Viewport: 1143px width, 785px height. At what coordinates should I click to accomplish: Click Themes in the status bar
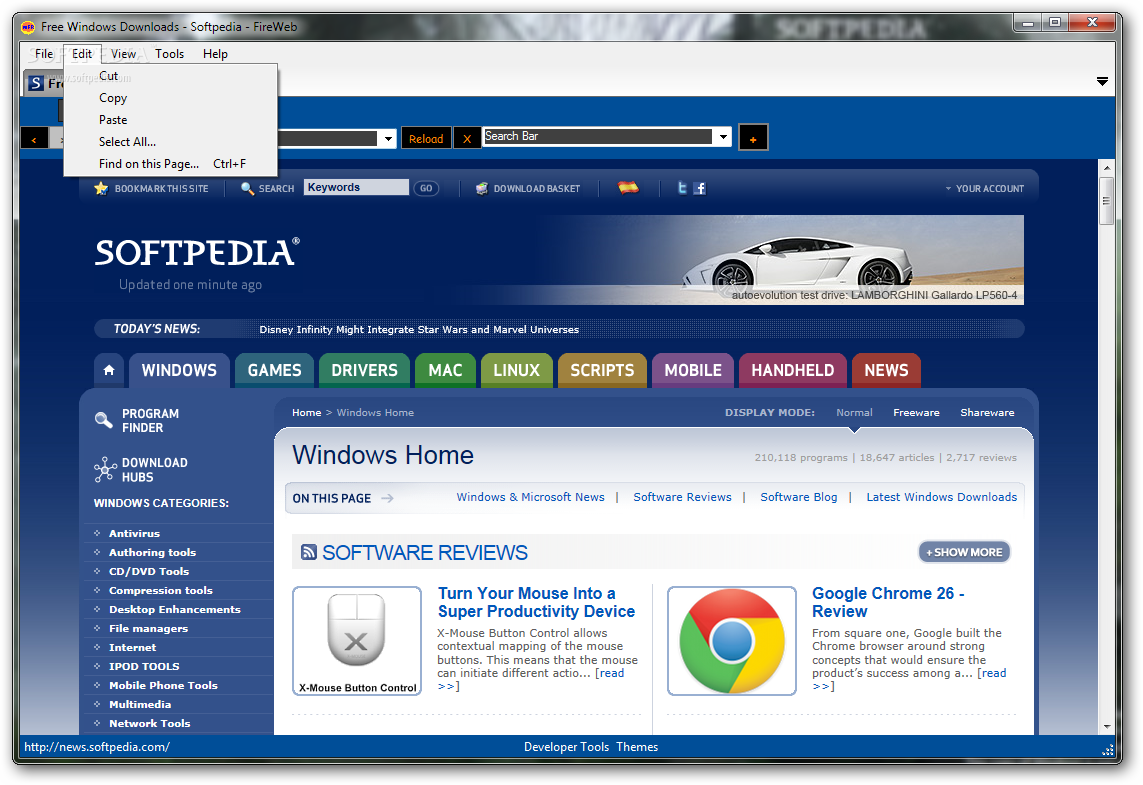637,747
